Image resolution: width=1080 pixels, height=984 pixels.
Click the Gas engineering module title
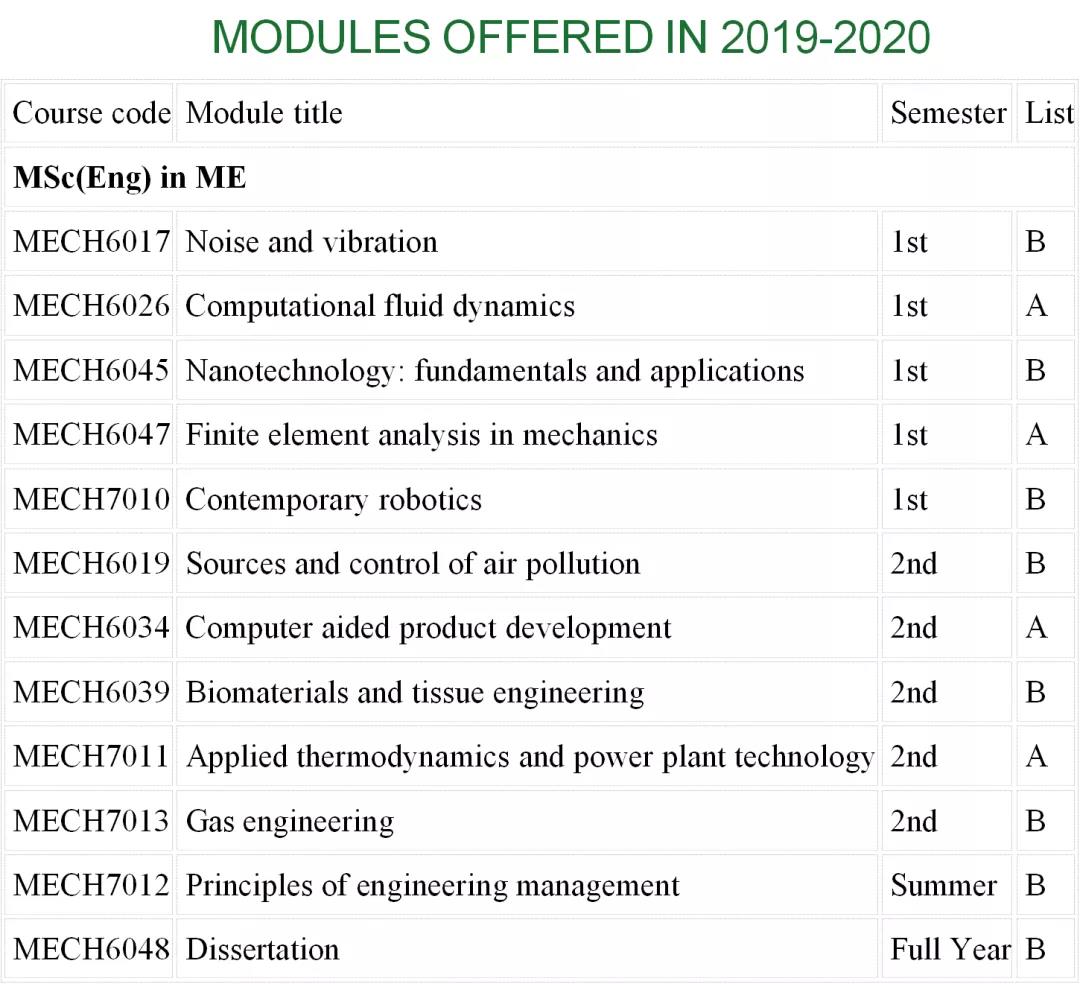[289, 821]
